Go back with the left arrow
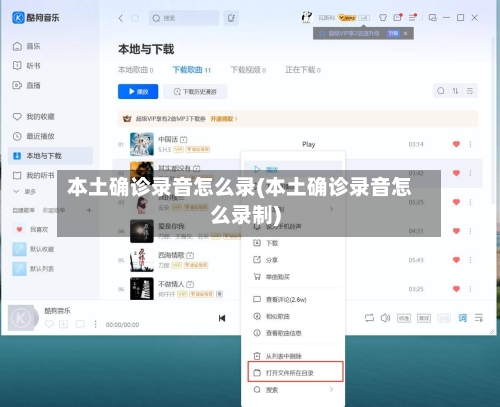Image resolution: width=500 pixels, height=407 pixels. (121, 18)
